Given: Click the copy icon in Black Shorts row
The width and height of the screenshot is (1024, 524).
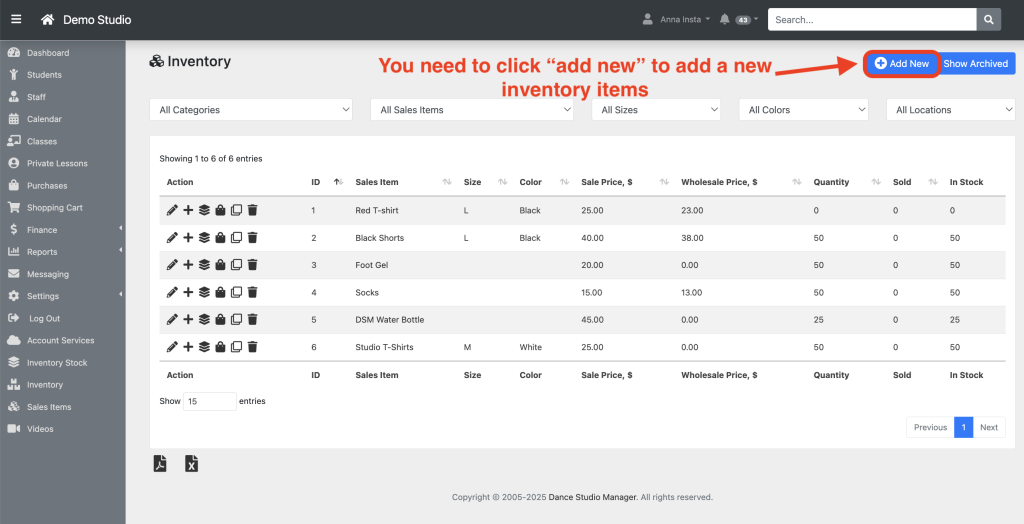Looking at the screenshot, I should point(236,238).
